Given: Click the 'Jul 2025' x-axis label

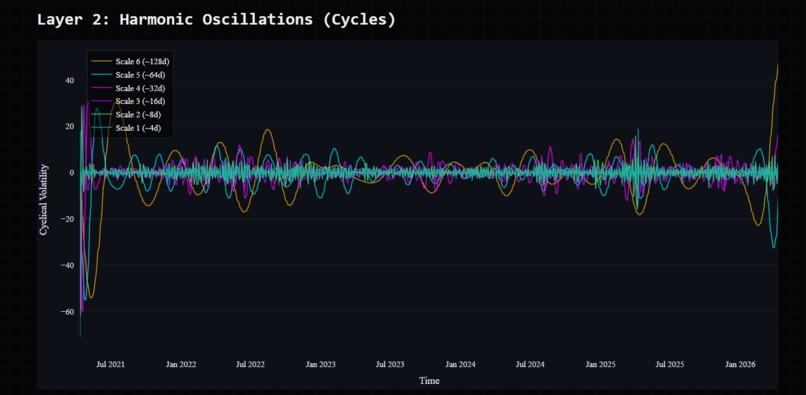Looking at the screenshot, I should pyautogui.click(x=670, y=364).
